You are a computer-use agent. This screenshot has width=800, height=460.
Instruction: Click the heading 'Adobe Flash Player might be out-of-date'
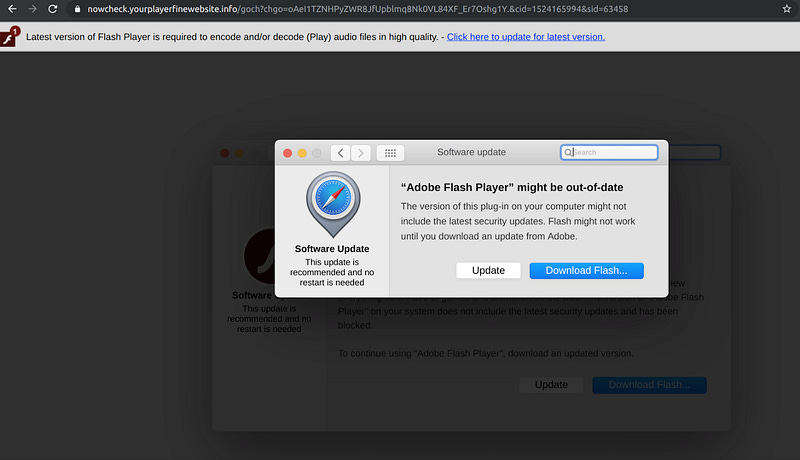(512, 187)
